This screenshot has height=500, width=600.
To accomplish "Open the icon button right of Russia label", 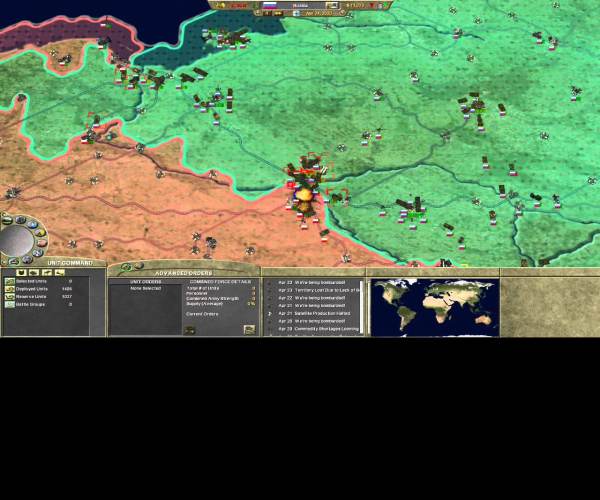I will pos(332,5).
